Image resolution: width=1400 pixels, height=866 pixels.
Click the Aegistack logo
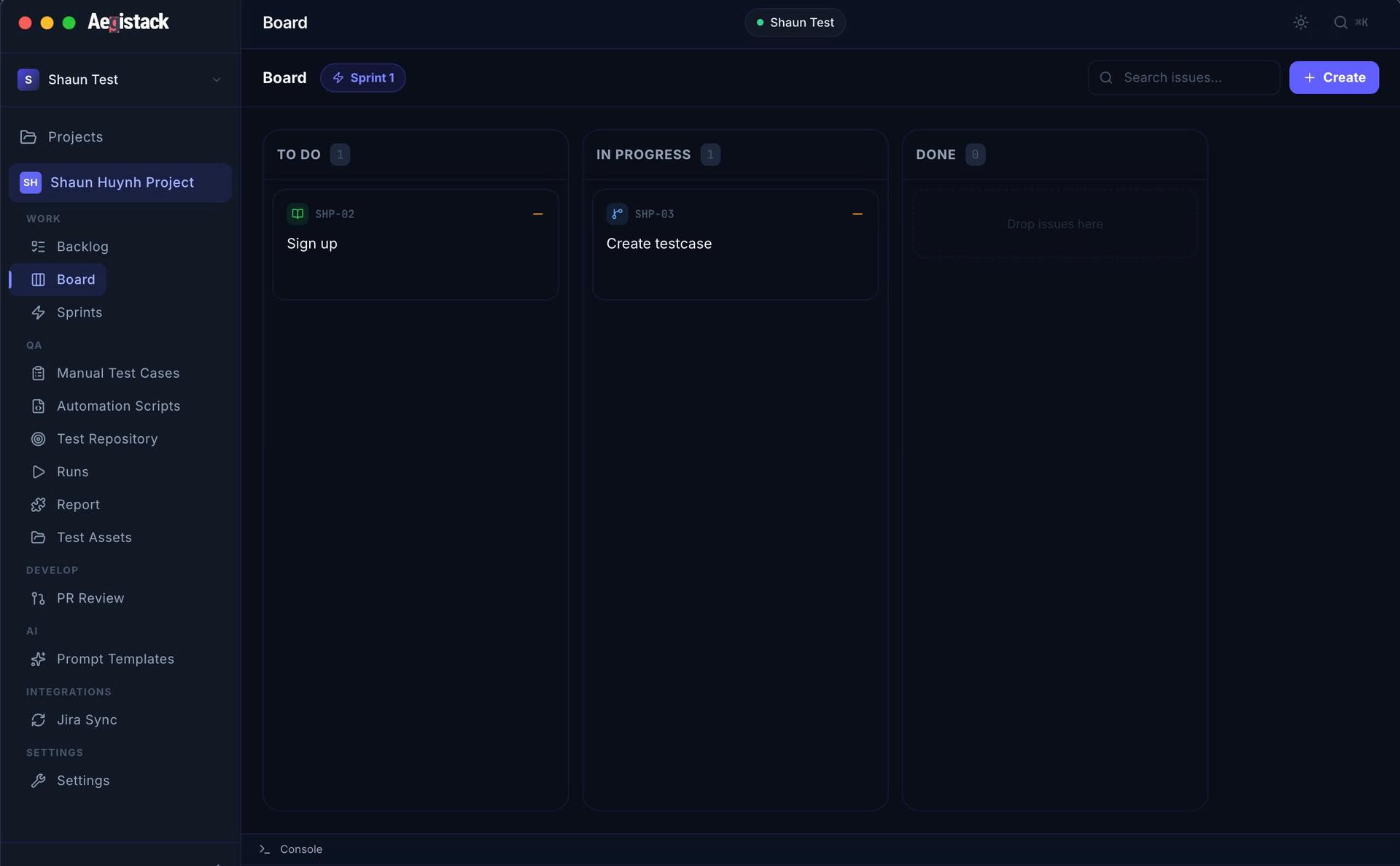[128, 22]
